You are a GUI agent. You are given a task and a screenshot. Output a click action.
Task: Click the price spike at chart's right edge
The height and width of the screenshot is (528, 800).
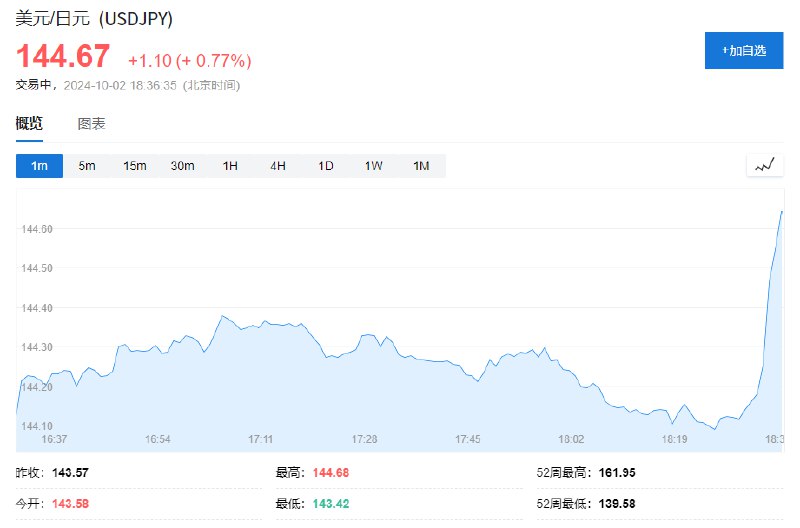[x=781, y=212]
